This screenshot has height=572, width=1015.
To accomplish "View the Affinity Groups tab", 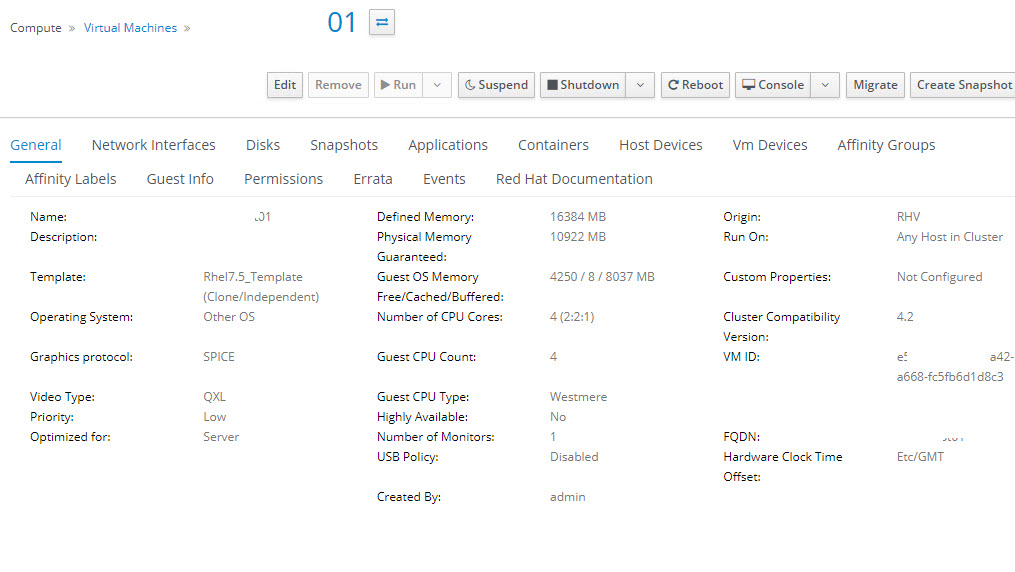I will [886, 145].
